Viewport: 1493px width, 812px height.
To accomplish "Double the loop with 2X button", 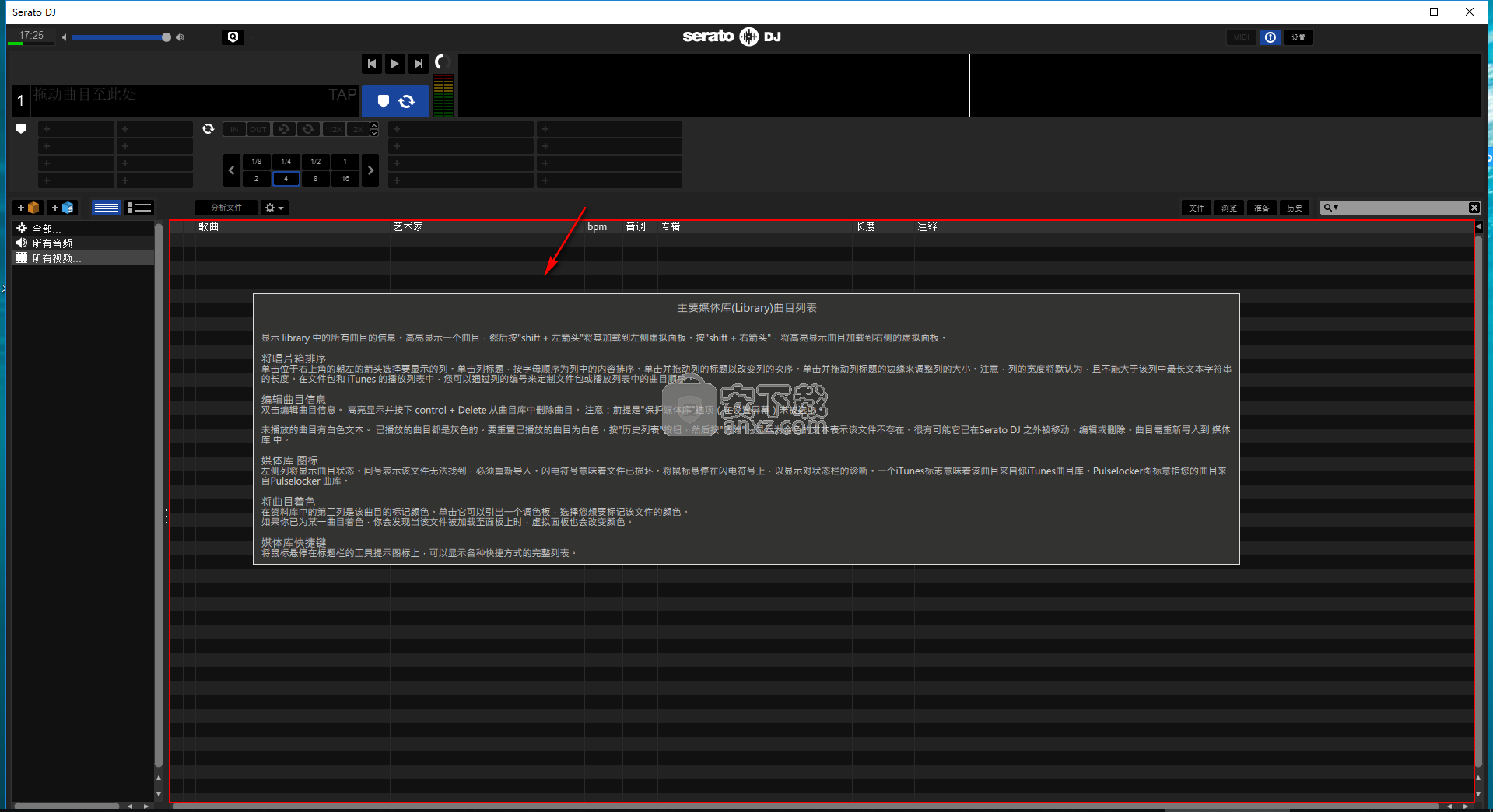I will tap(358, 129).
